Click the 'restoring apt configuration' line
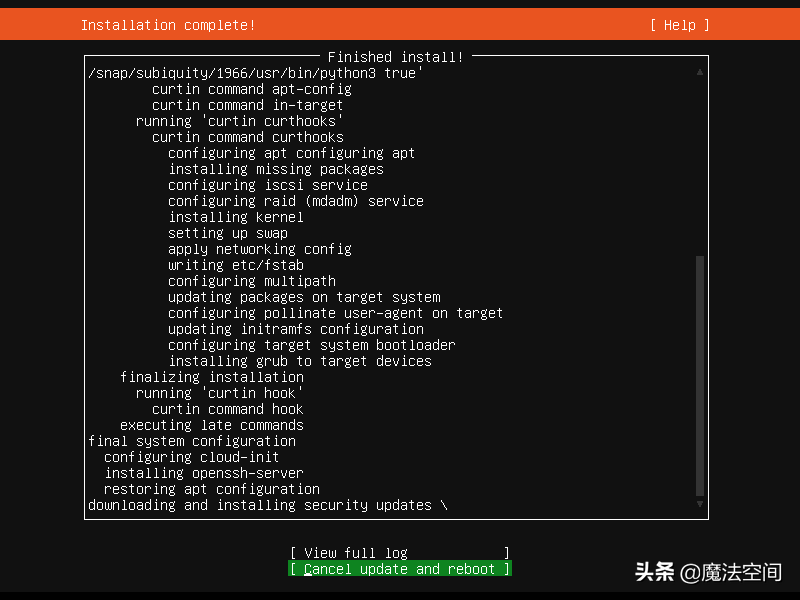Viewport: 800px width, 600px height. tap(212, 489)
